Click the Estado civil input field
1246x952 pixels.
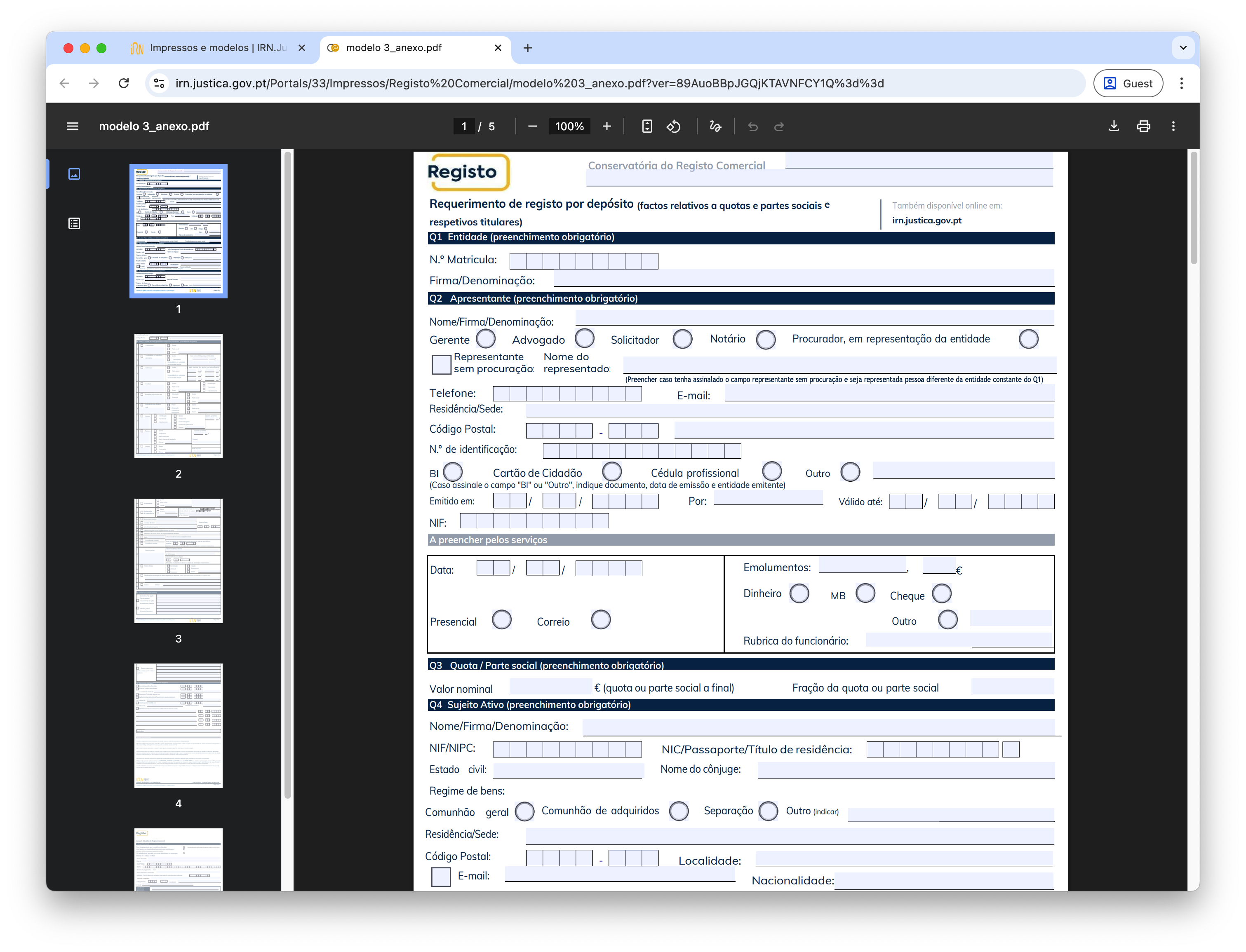pos(569,771)
